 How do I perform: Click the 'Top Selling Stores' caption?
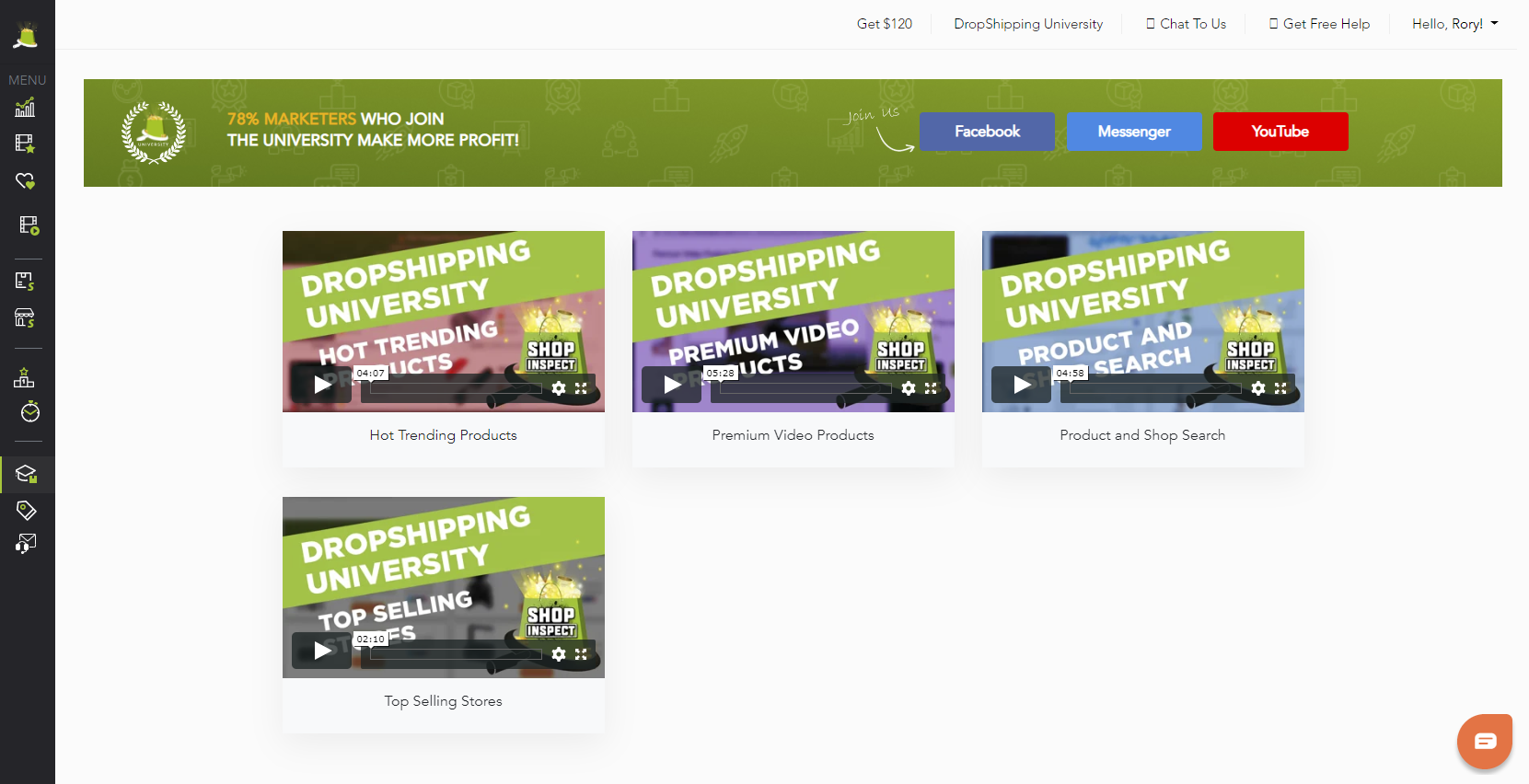(444, 701)
